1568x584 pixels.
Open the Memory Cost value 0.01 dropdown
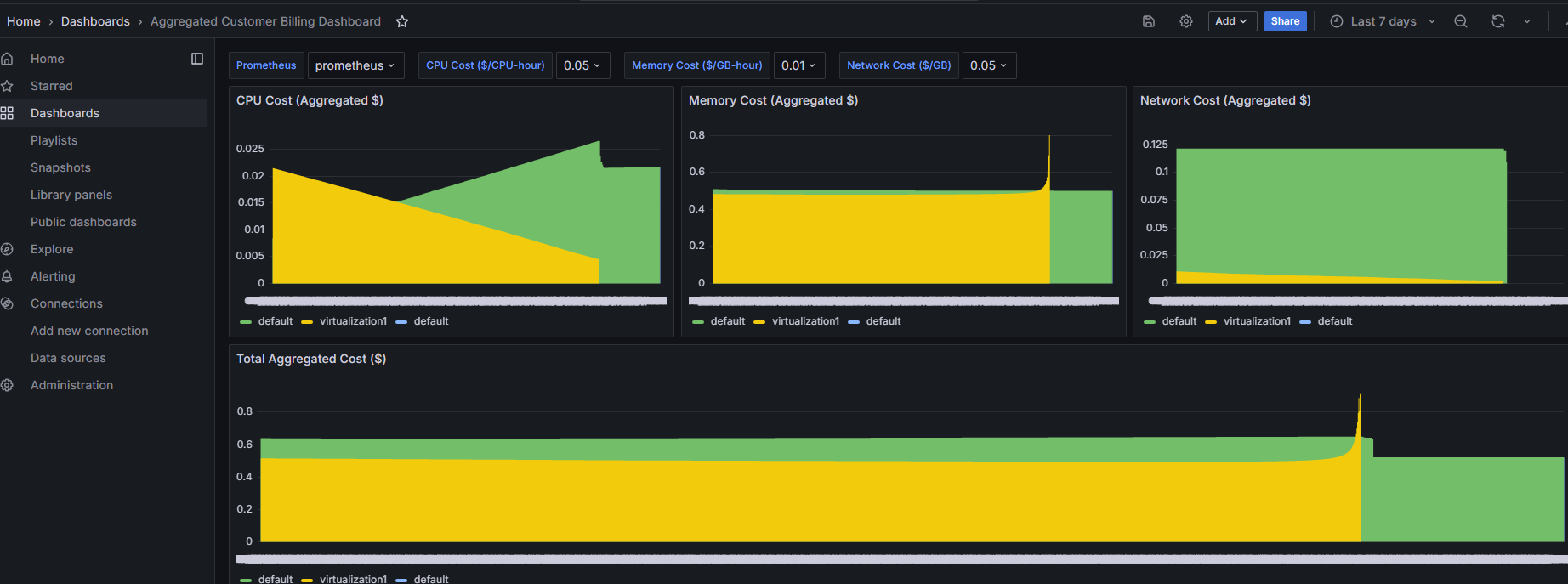[799, 65]
